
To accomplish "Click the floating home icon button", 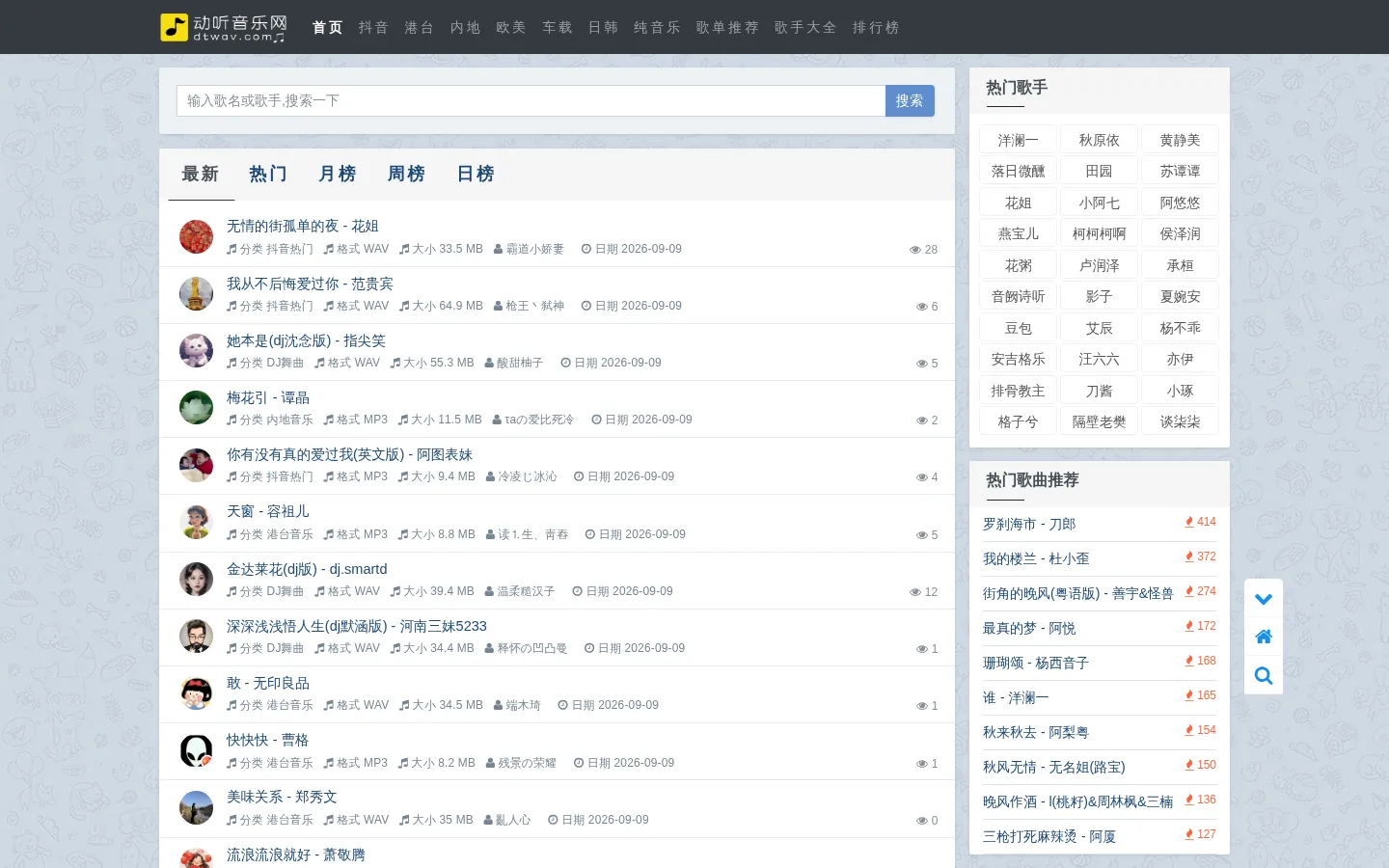I will pyautogui.click(x=1264, y=637).
